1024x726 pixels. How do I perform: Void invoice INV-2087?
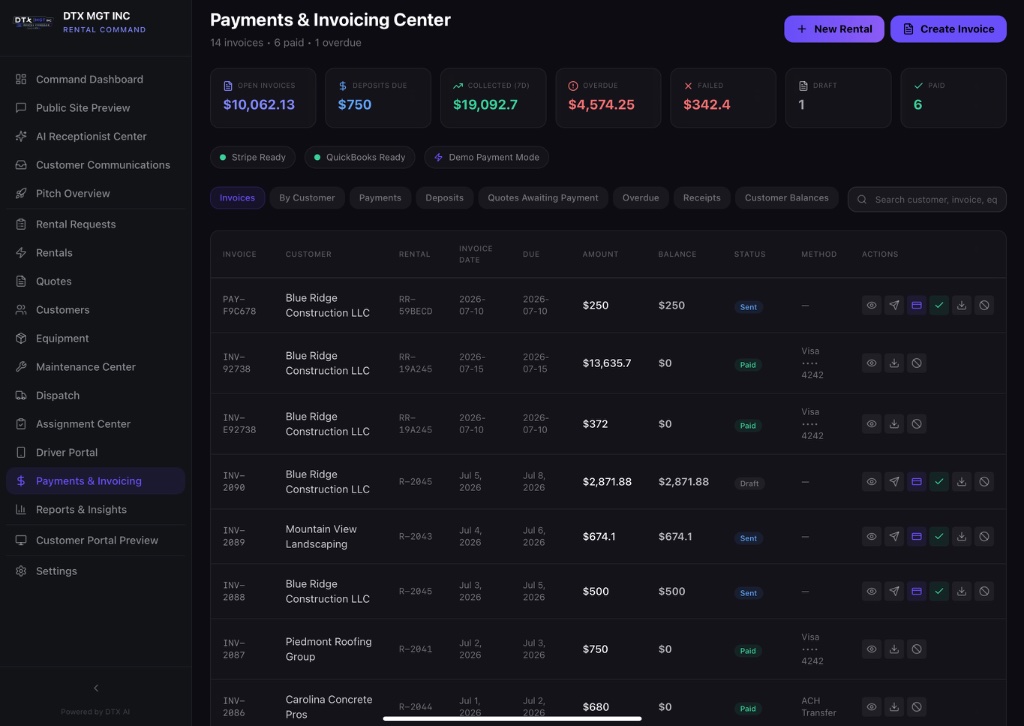tap(916, 649)
